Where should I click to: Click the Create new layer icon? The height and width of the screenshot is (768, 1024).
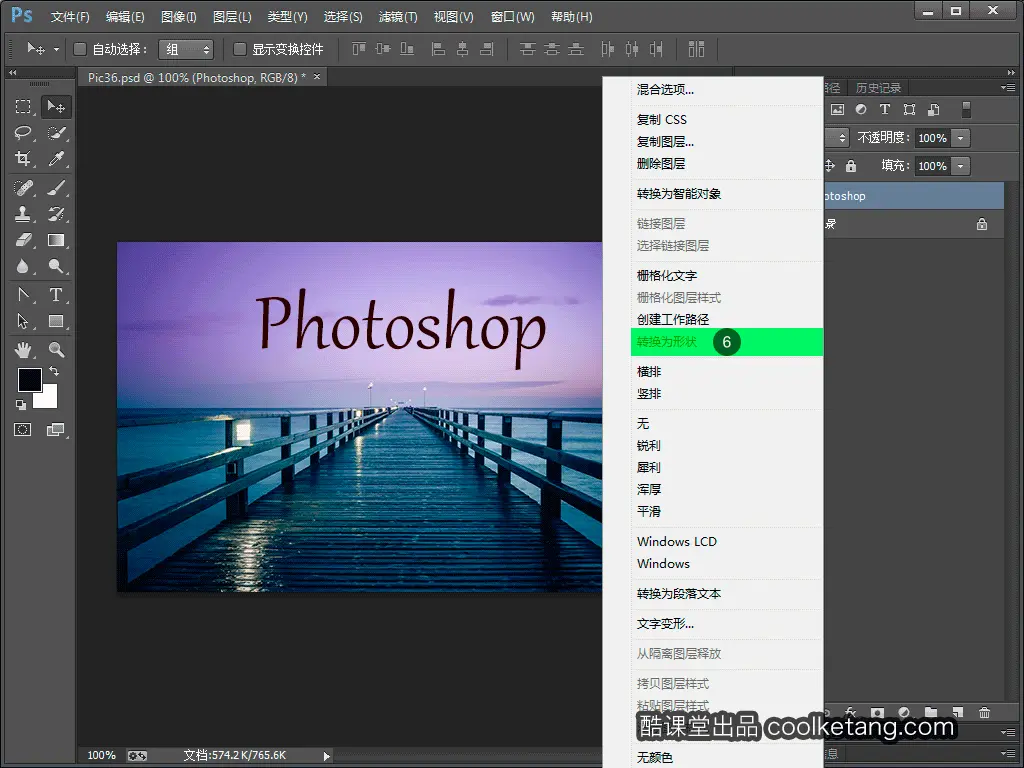[957, 712]
